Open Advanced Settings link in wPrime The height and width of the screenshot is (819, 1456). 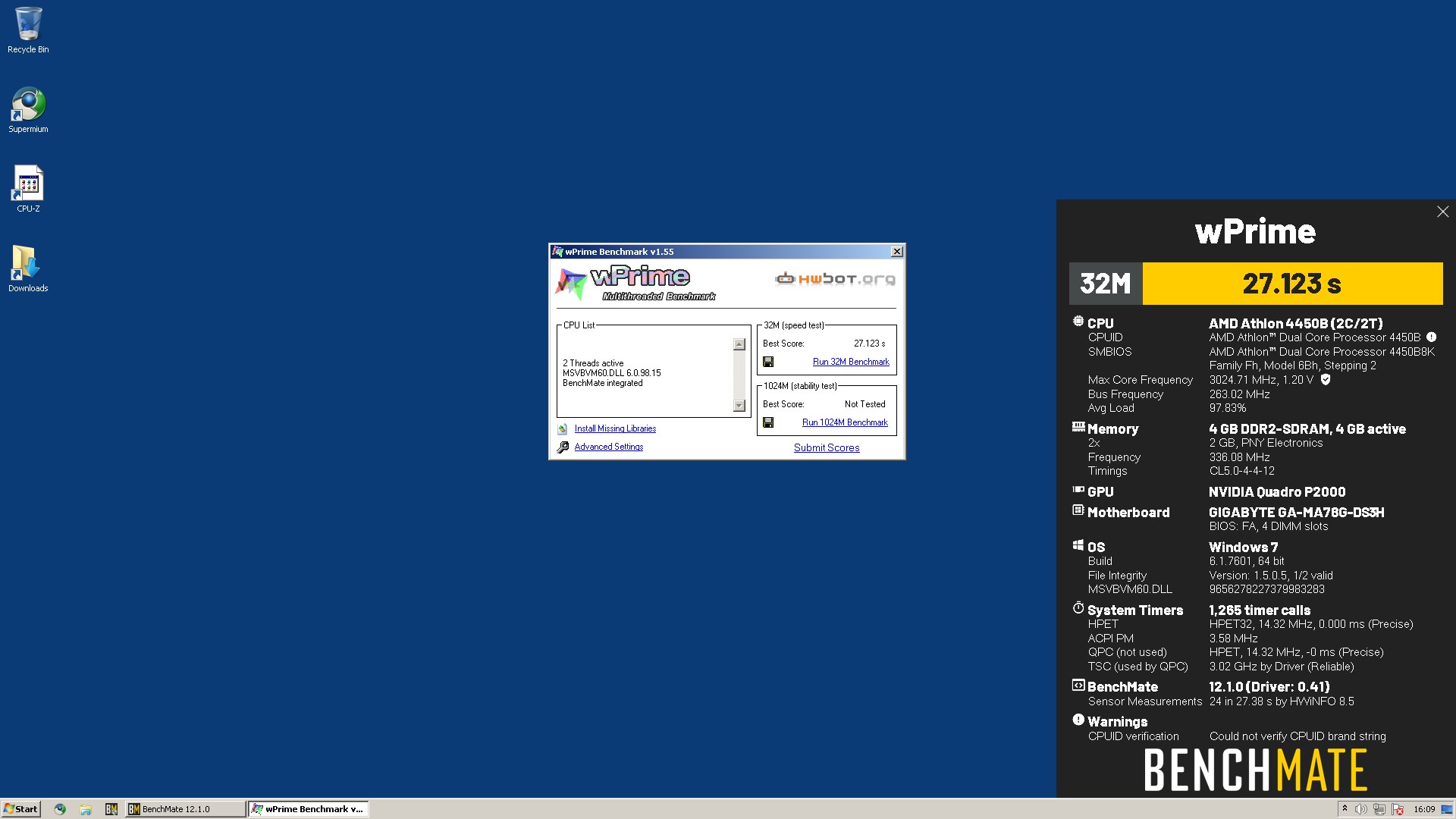(x=609, y=447)
